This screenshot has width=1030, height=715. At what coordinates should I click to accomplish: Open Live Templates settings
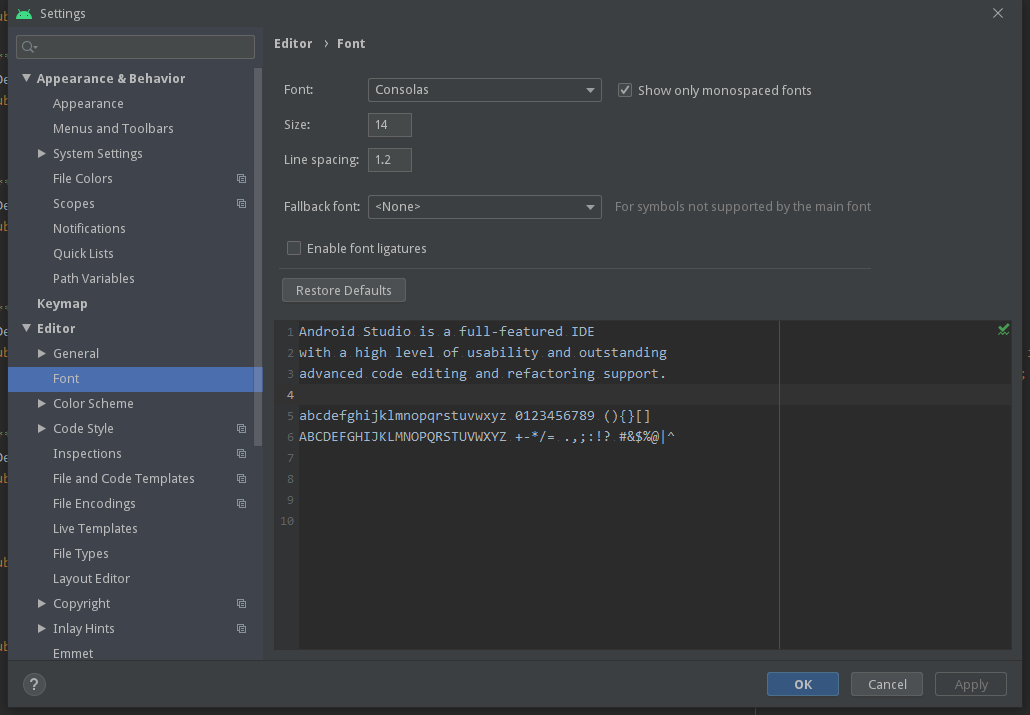[95, 529]
